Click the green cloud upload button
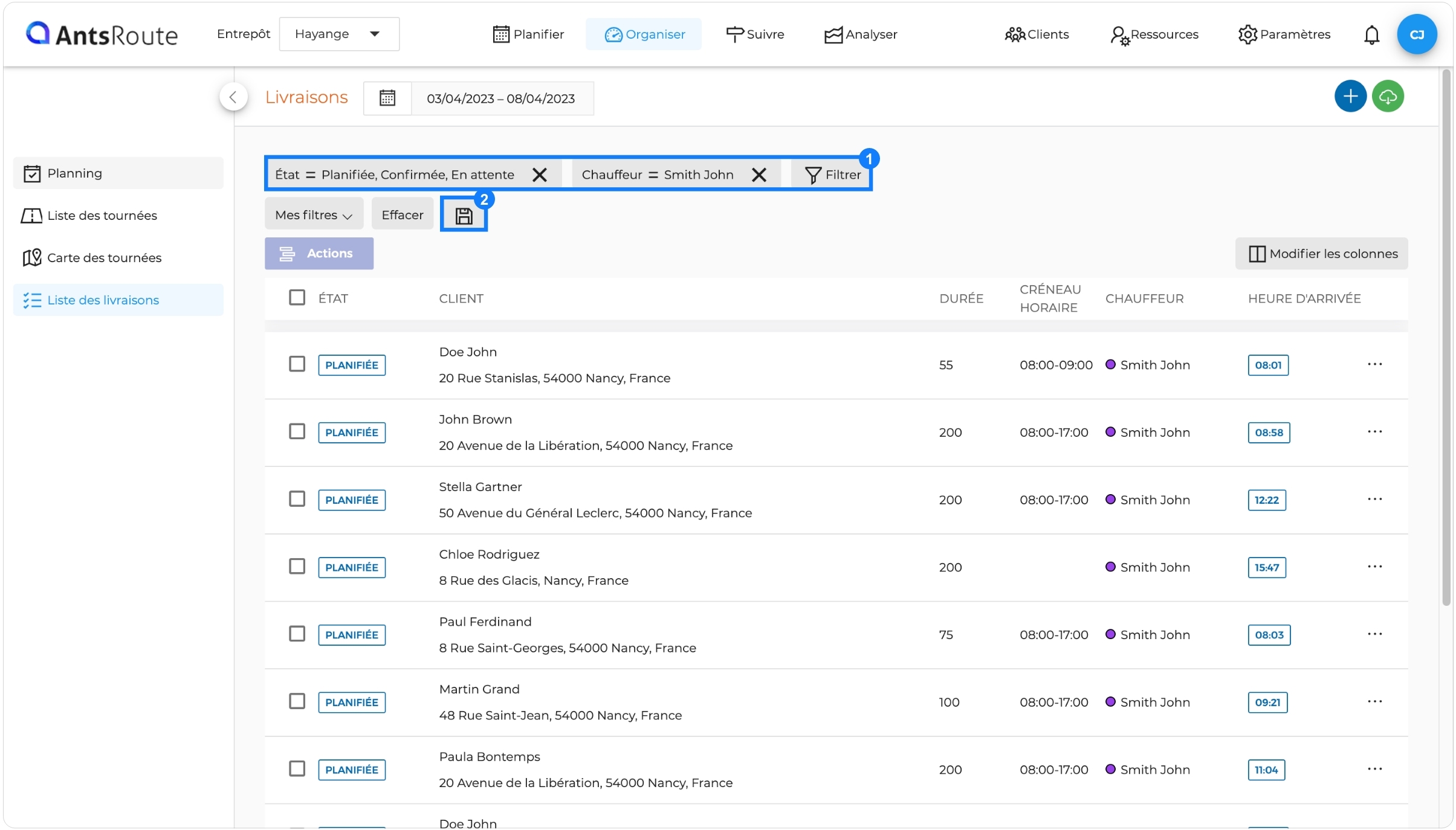Screen dimensions: 1456x830 pyautogui.click(x=1388, y=96)
